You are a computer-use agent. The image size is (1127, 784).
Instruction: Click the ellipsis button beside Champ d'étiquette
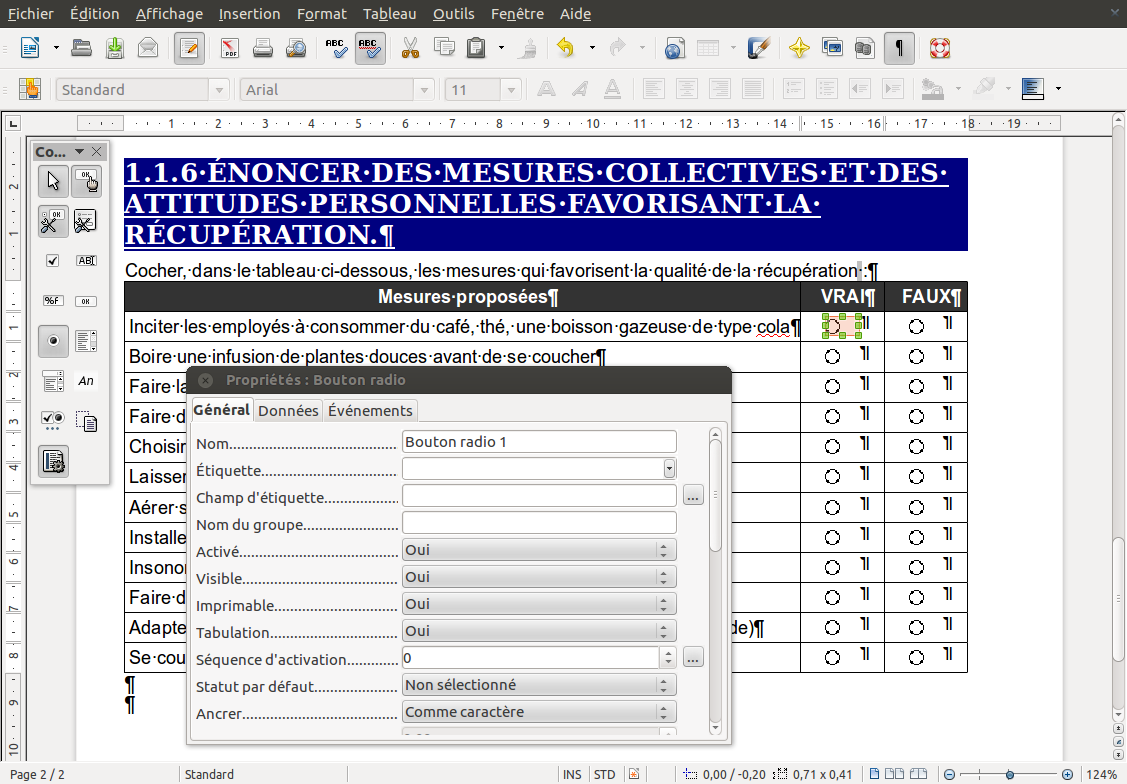coord(693,496)
